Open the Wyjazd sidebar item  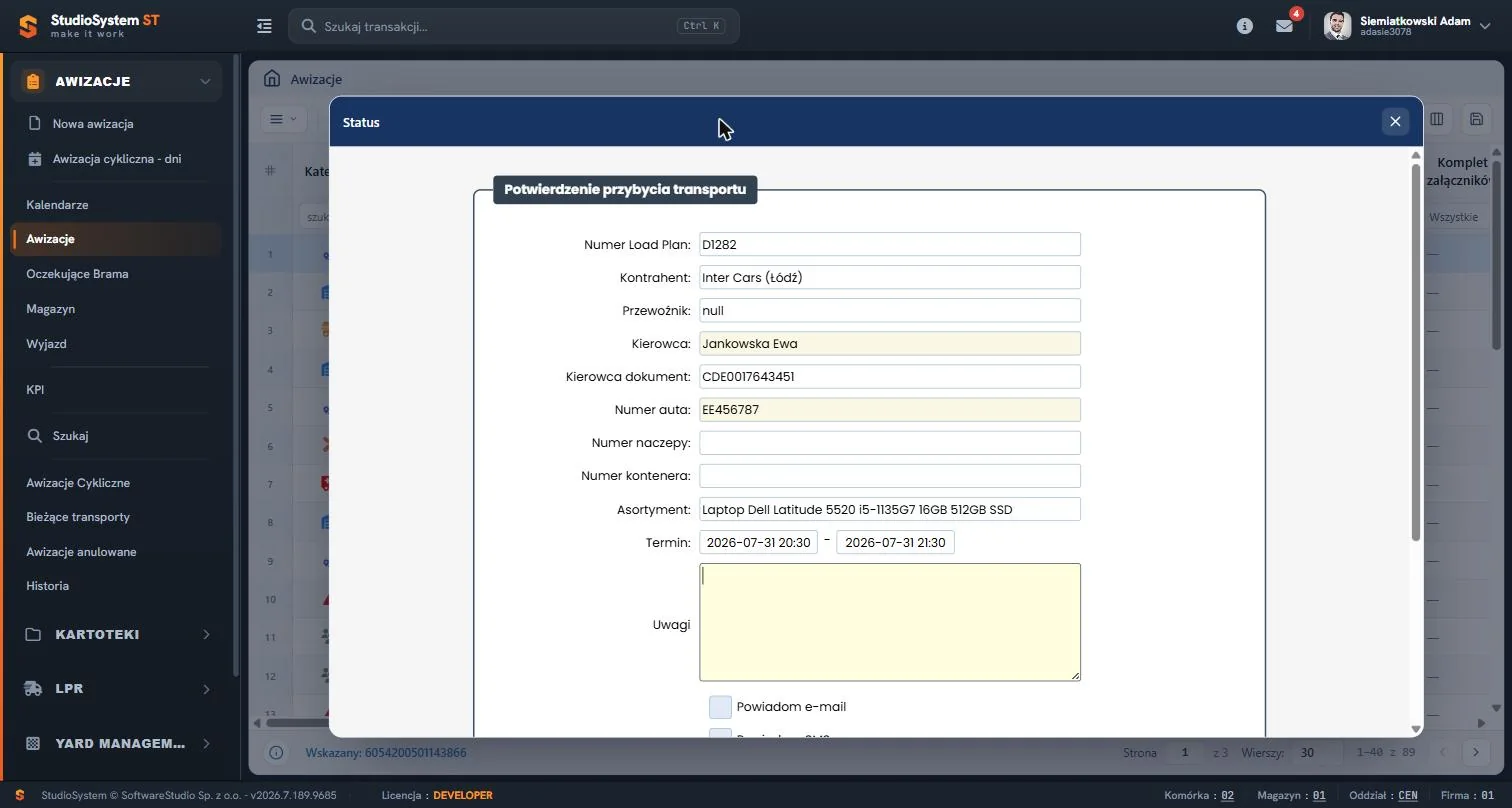click(x=46, y=343)
